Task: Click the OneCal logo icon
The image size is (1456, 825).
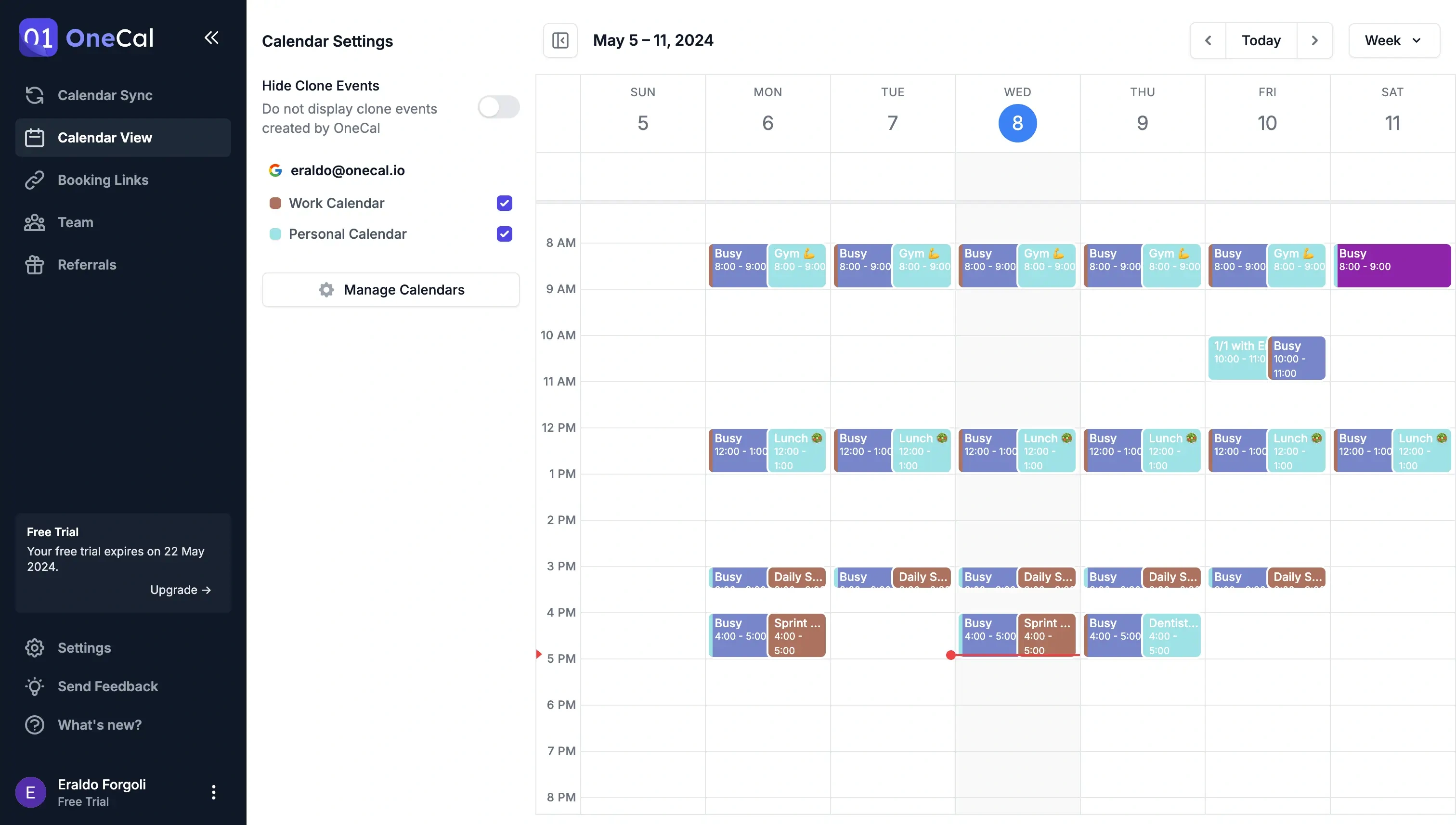Action: [x=38, y=38]
